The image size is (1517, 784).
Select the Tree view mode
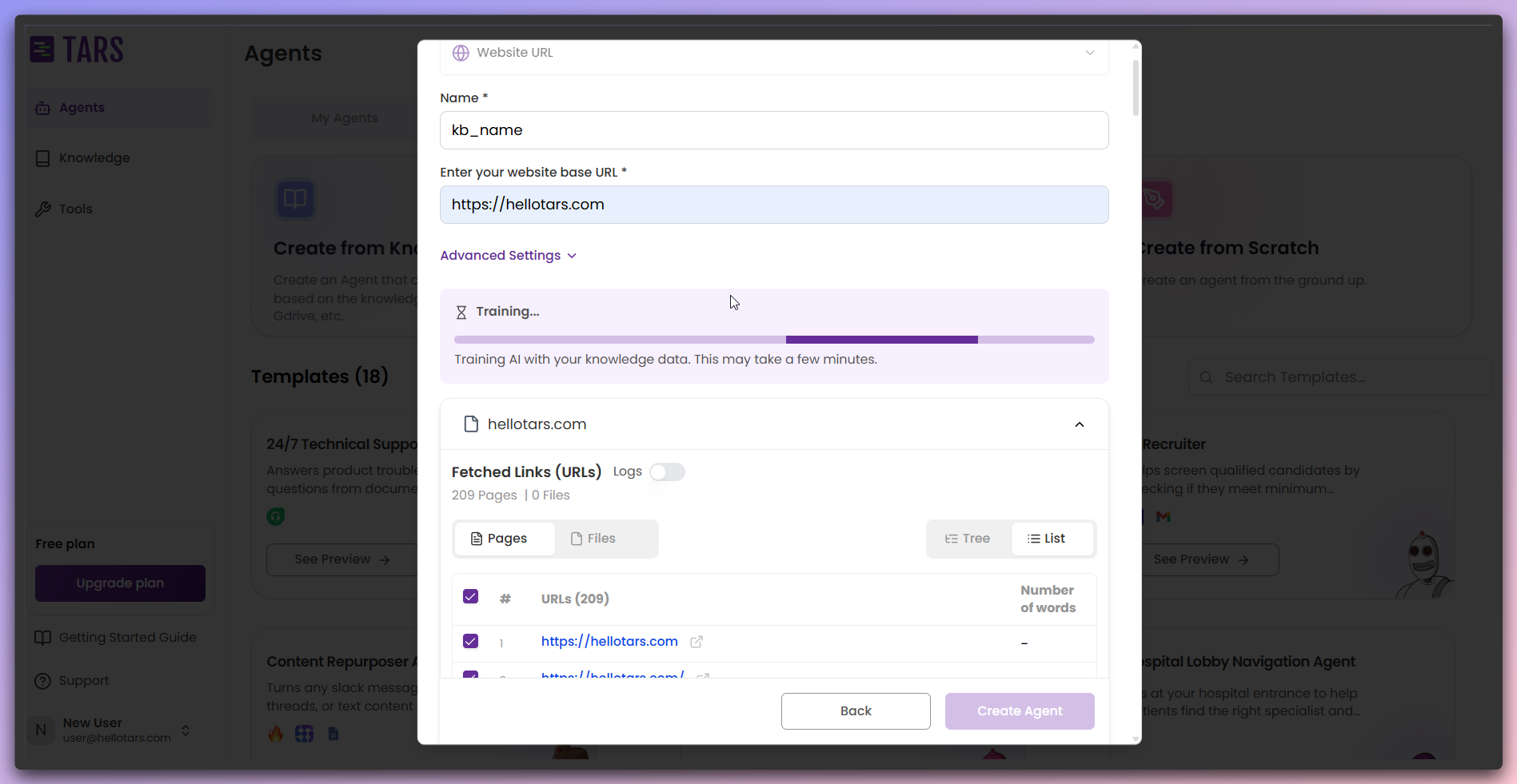(x=968, y=538)
